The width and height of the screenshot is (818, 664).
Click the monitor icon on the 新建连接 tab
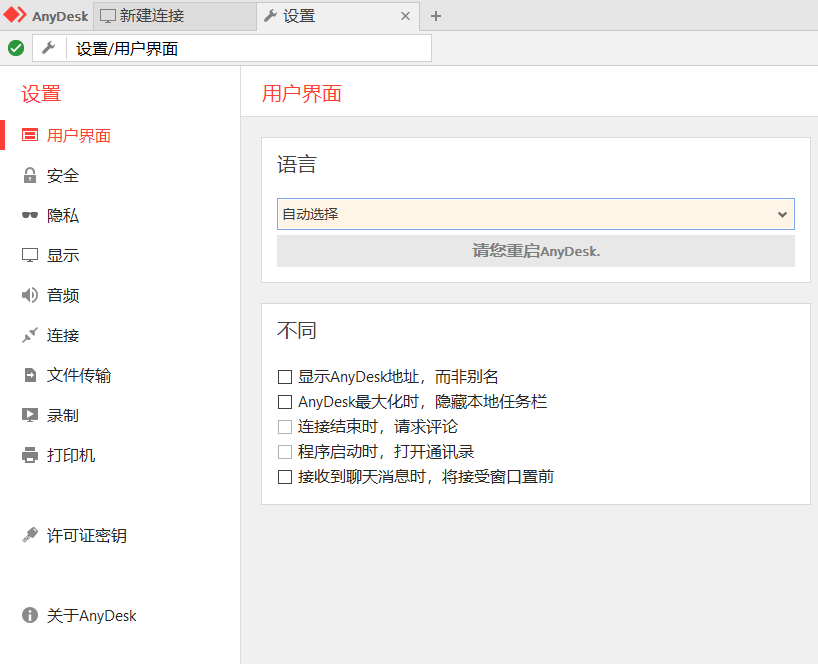[107, 16]
